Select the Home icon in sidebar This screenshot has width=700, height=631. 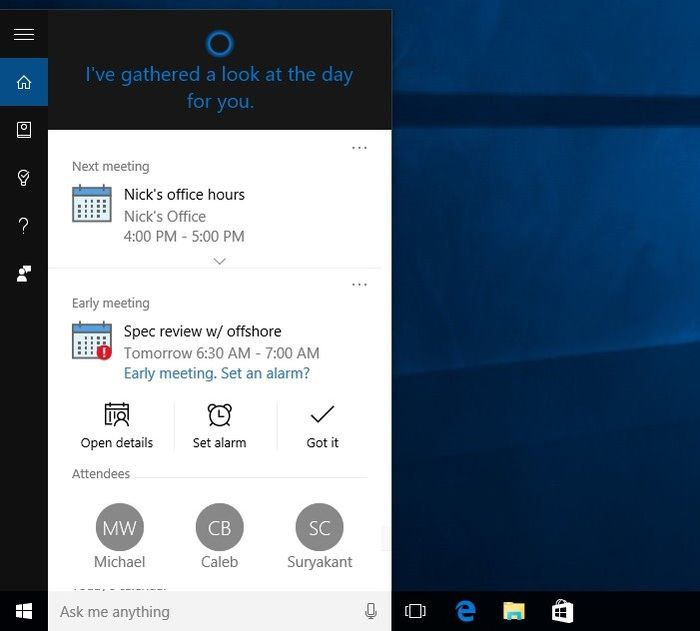click(24, 82)
